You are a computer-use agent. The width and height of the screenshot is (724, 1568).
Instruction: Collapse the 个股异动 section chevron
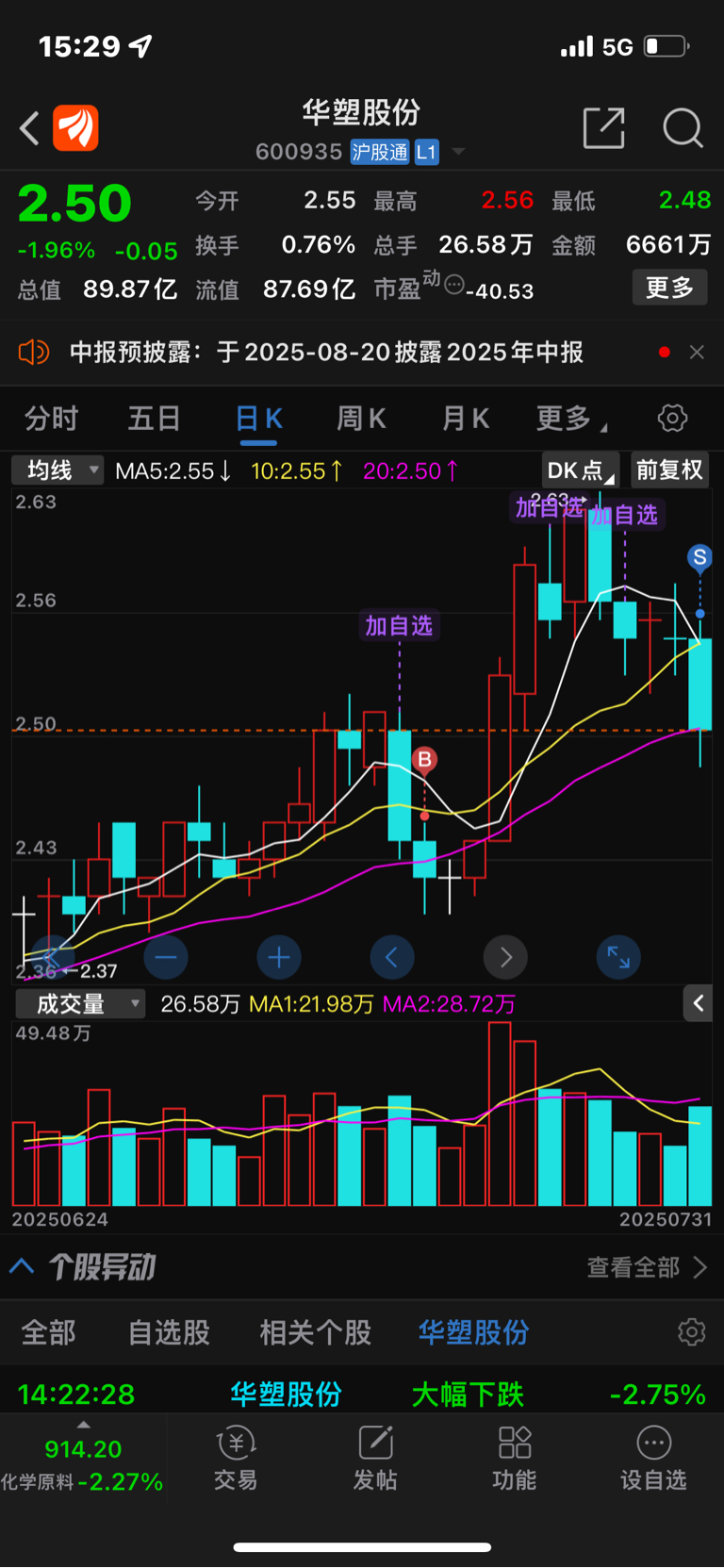[22, 1266]
